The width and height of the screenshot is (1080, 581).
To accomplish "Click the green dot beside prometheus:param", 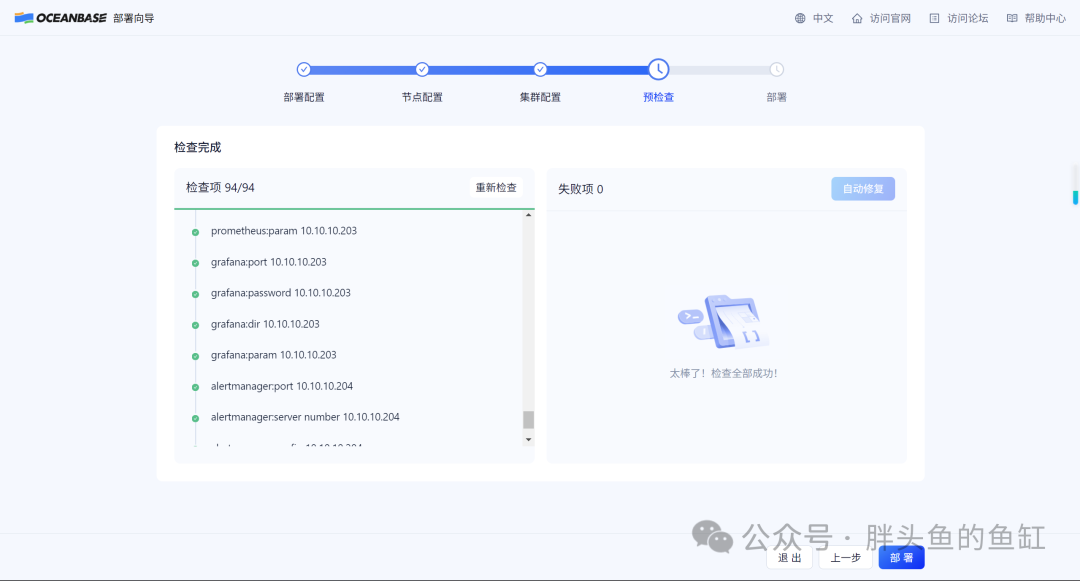I will [x=196, y=232].
